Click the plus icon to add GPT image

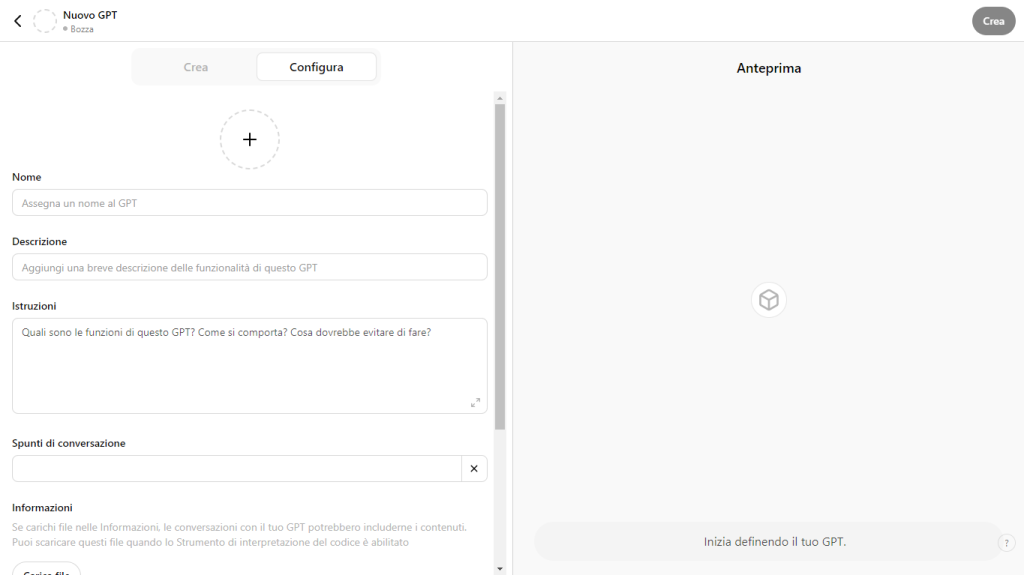250,139
